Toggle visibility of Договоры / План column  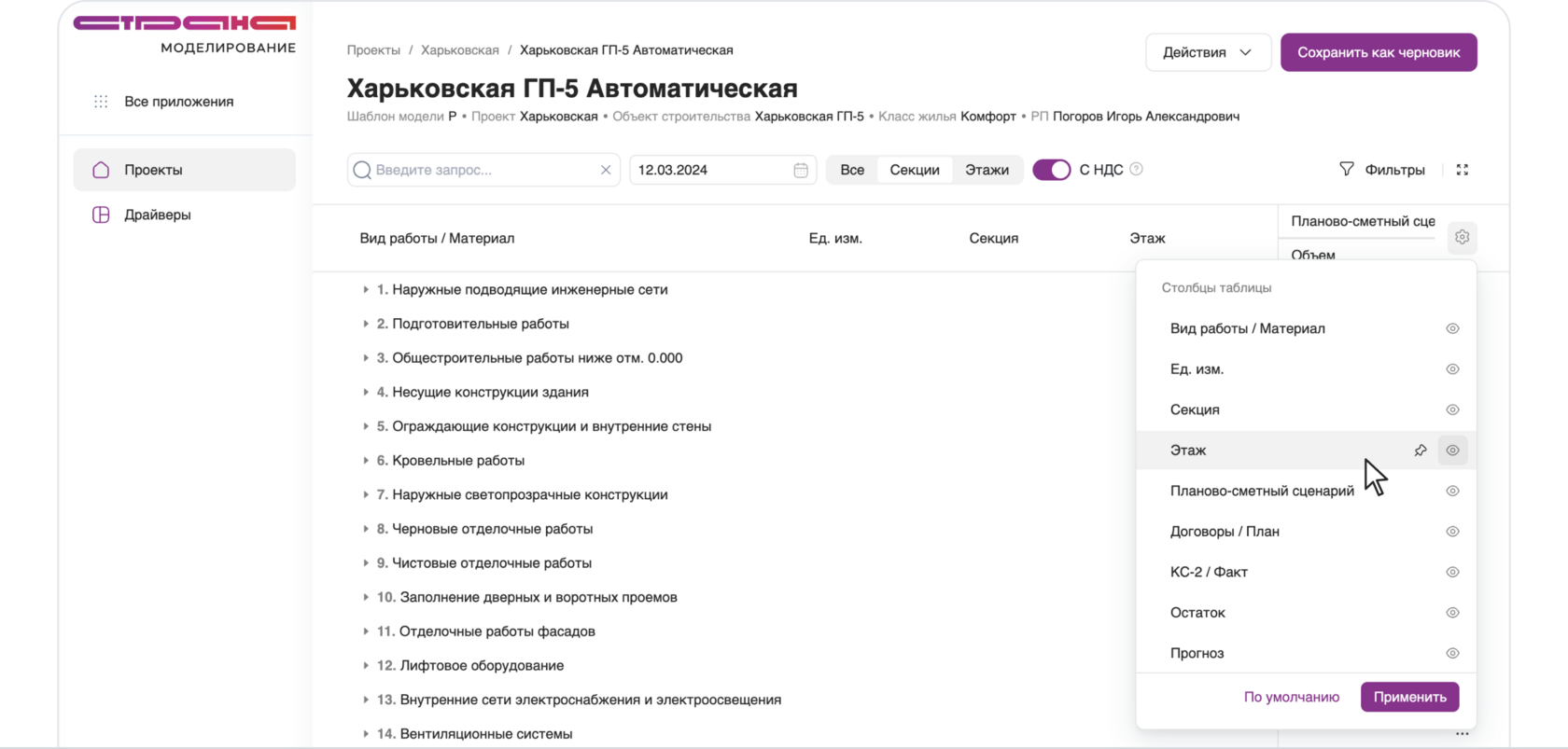point(1452,532)
